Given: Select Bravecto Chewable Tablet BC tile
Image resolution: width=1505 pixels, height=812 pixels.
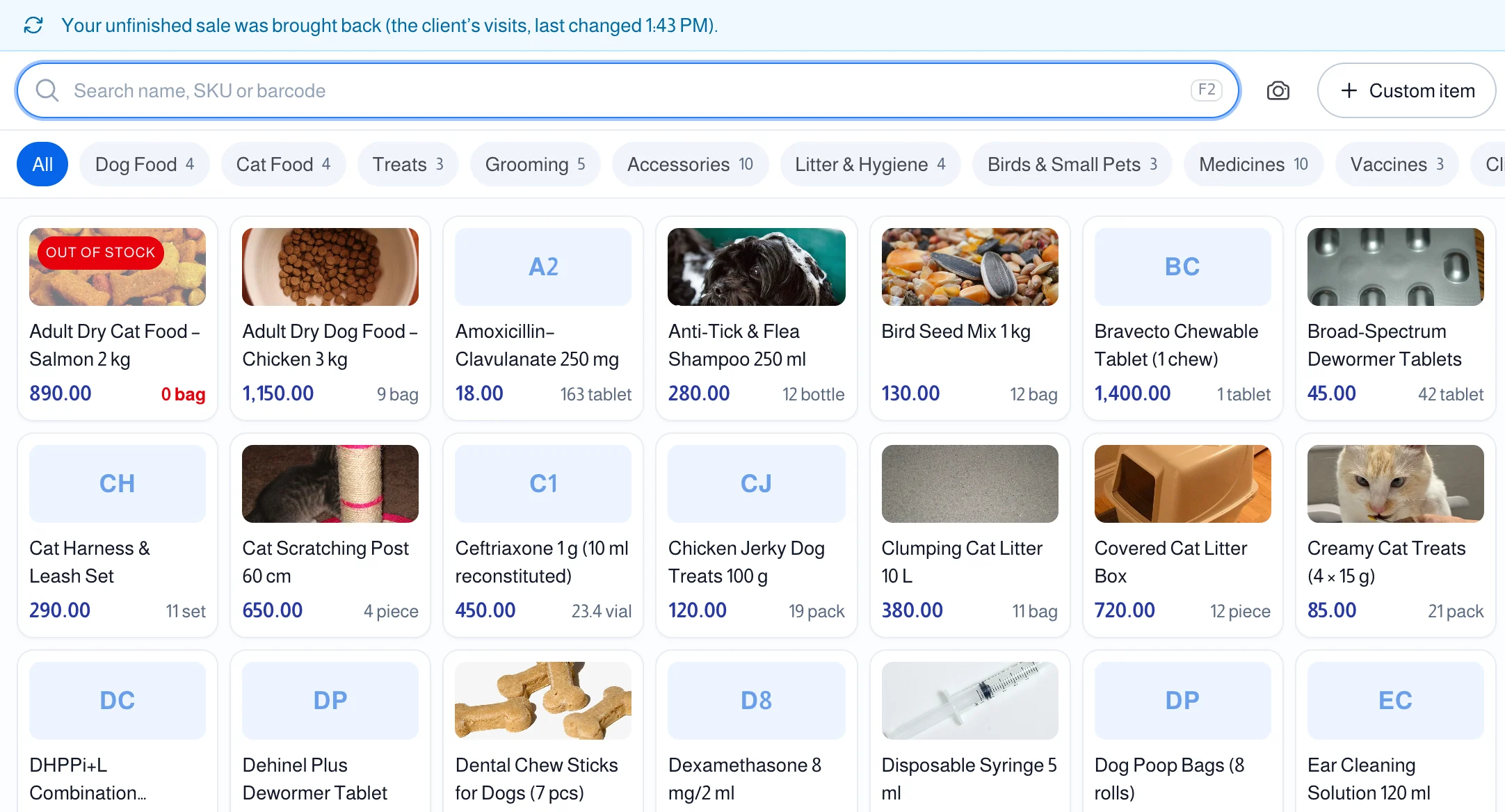Looking at the screenshot, I should [x=1183, y=267].
